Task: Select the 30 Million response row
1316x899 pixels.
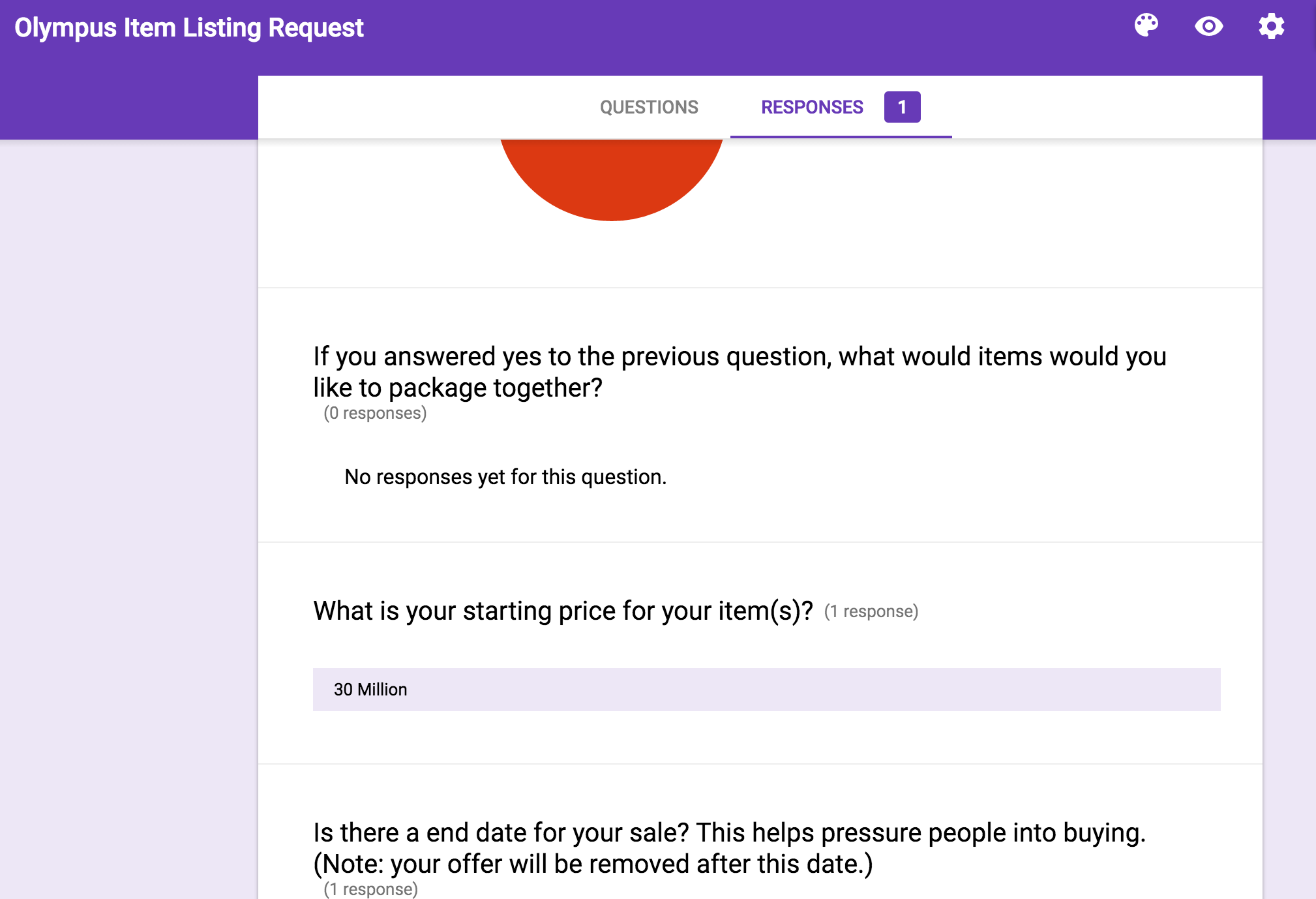Action: pyautogui.click(x=766, y=690)
